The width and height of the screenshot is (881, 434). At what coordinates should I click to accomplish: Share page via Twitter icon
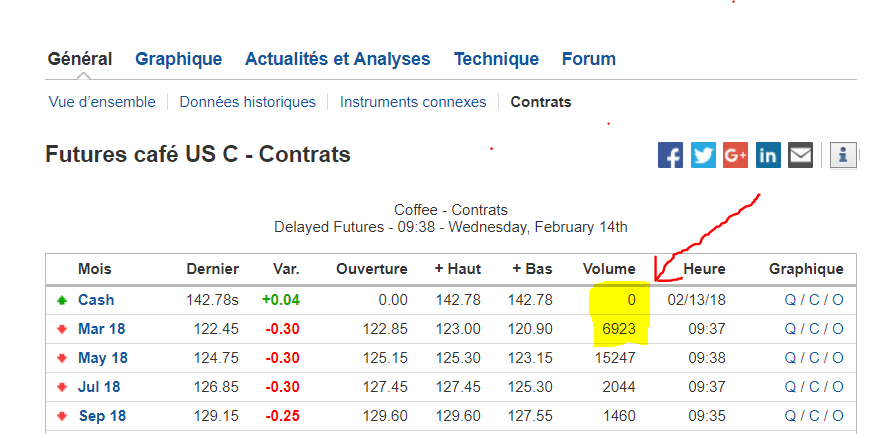703,155
